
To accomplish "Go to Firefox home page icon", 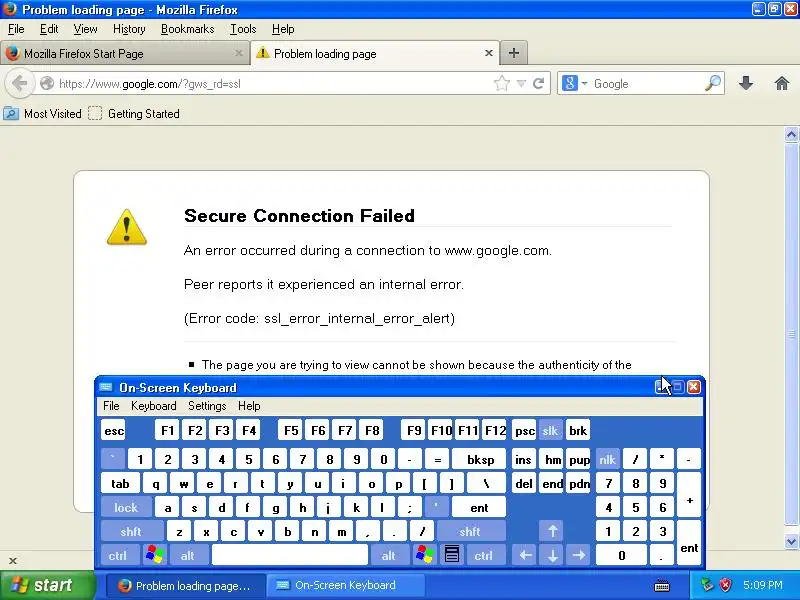I will [x=782, y=83].
